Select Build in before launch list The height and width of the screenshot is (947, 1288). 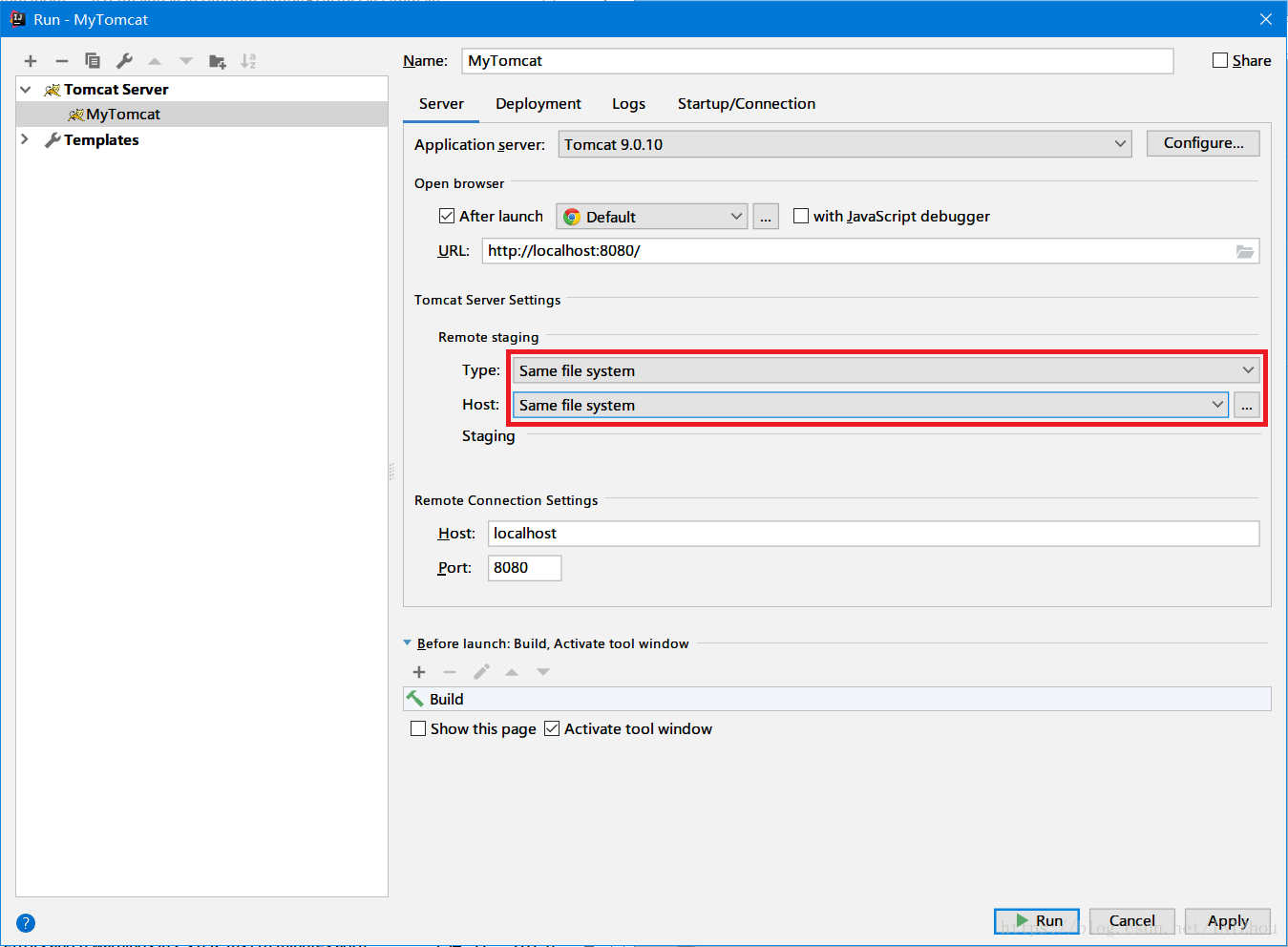click(837, 699)
